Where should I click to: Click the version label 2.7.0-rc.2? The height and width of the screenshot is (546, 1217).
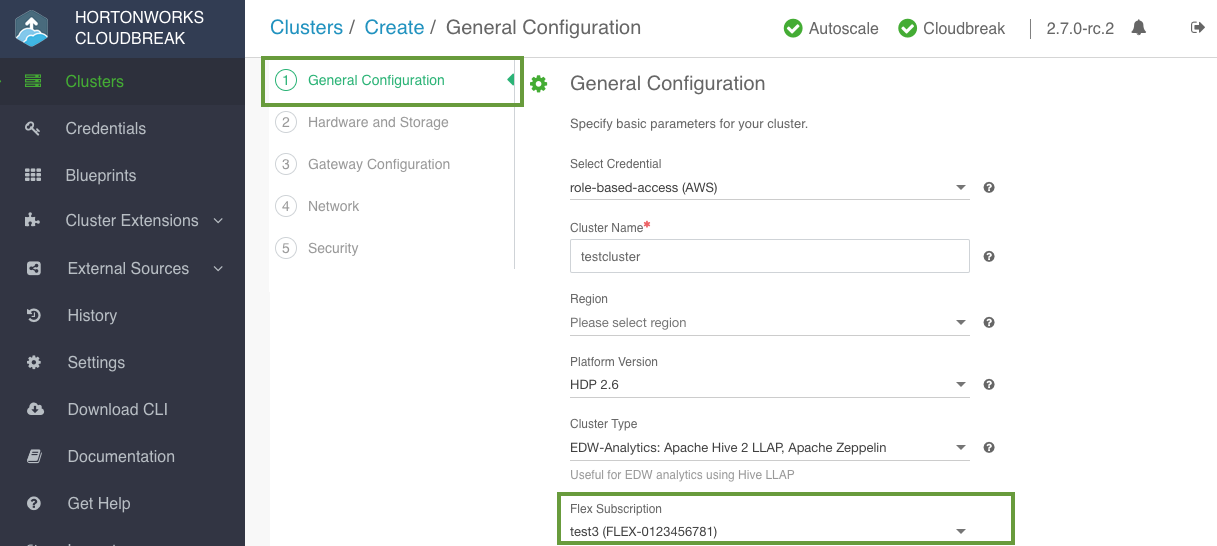point(1080,29)
